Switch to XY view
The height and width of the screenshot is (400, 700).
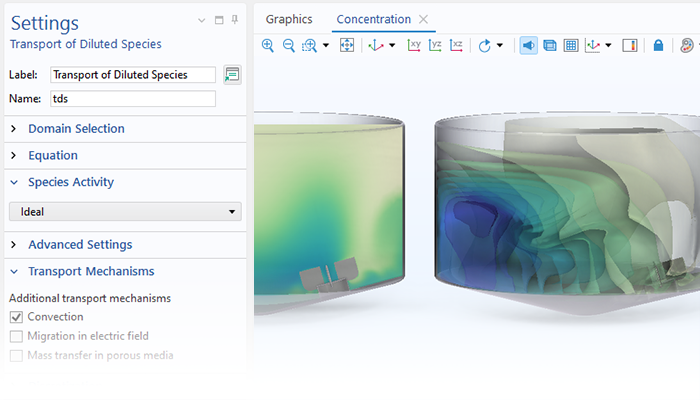click(x=414, y=45)
